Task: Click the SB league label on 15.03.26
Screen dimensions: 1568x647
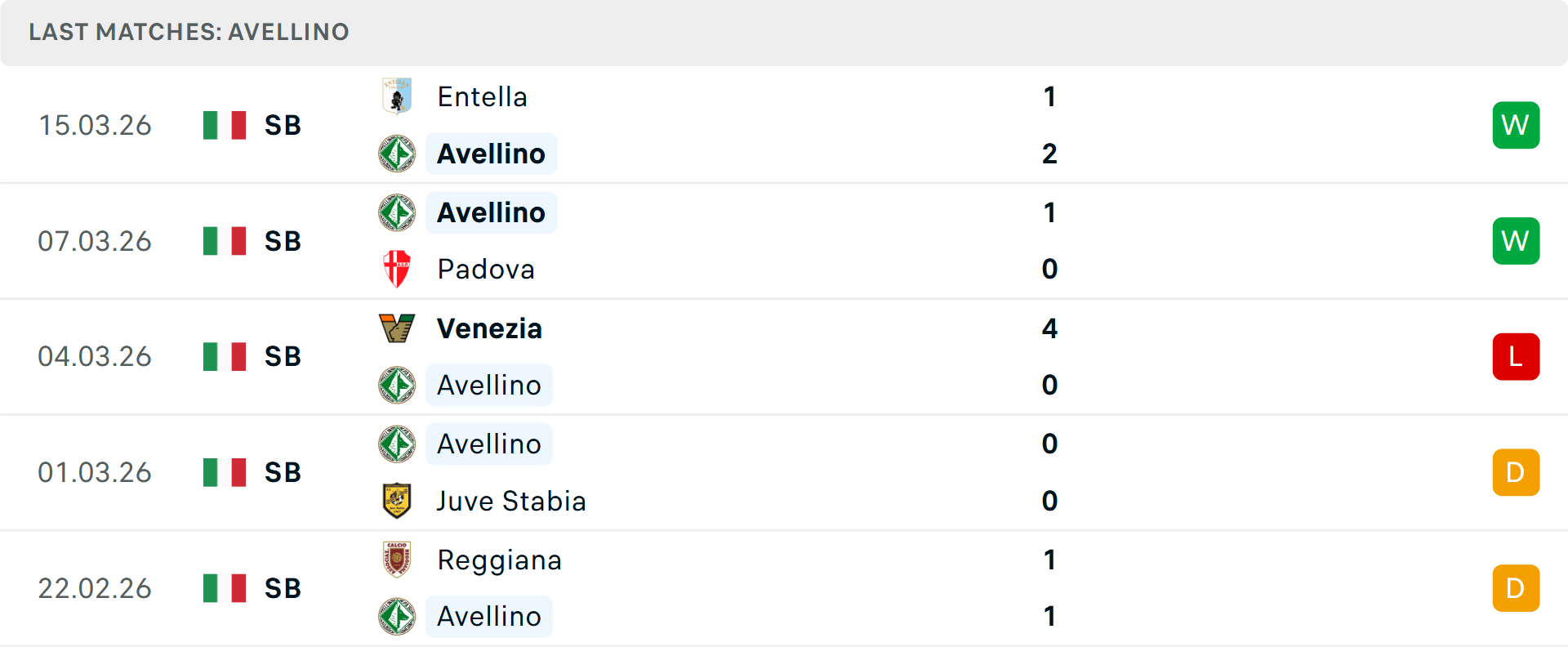Action: (x=283, y=125)
